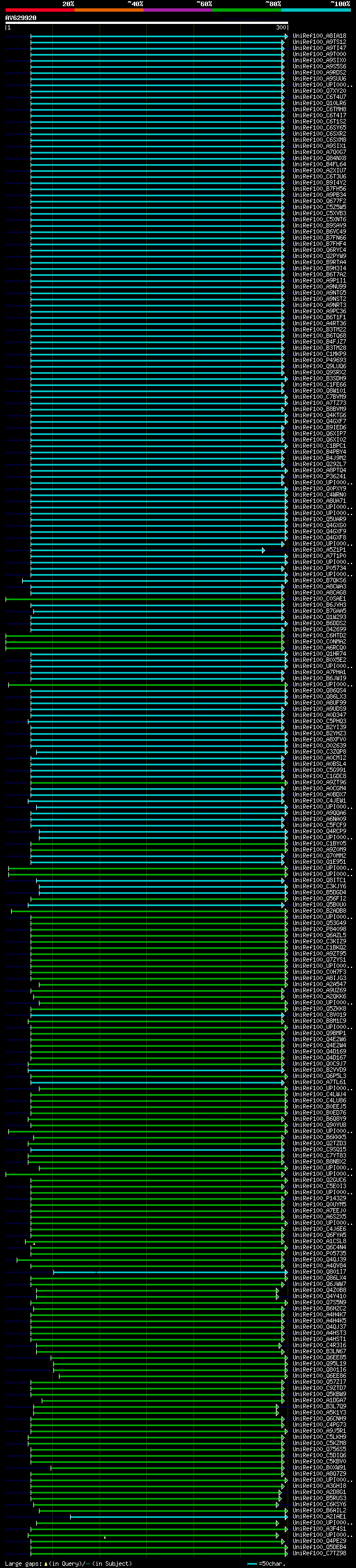356x1568 pixels.
Task: Click the red ~20% identity legend segment
Action: [39, 10]
